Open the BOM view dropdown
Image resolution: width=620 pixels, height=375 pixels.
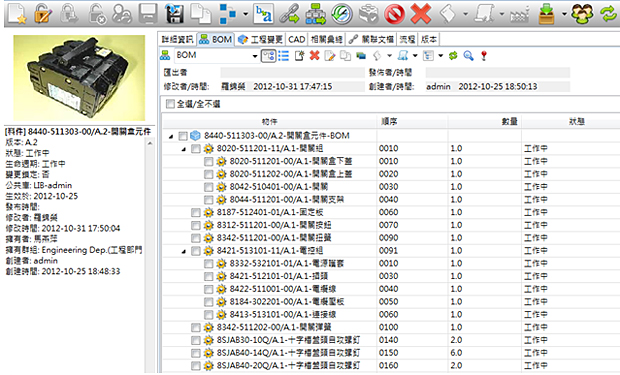pos(255,56)
